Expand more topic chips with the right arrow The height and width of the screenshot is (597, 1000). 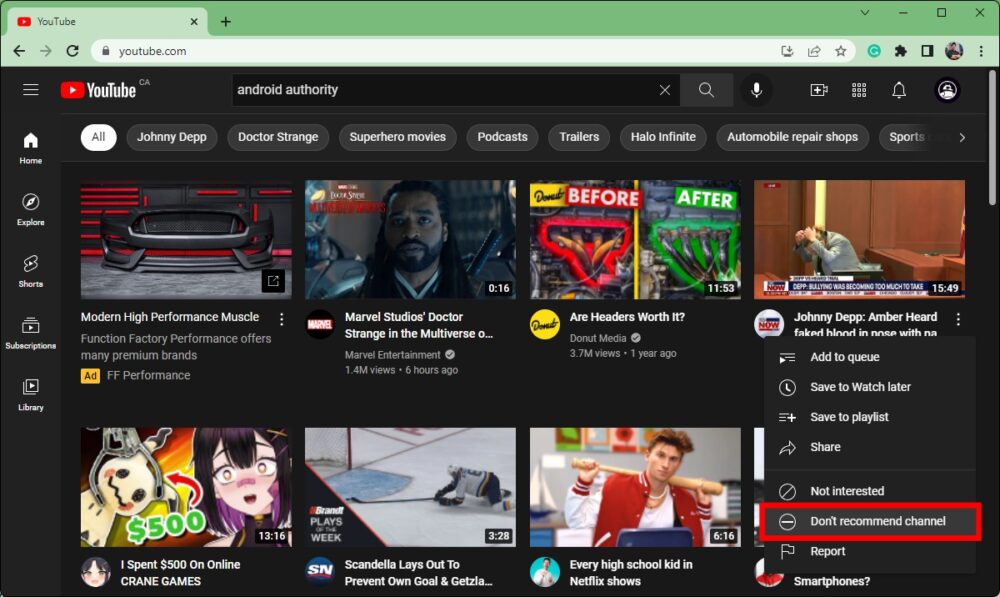(963, 137)
